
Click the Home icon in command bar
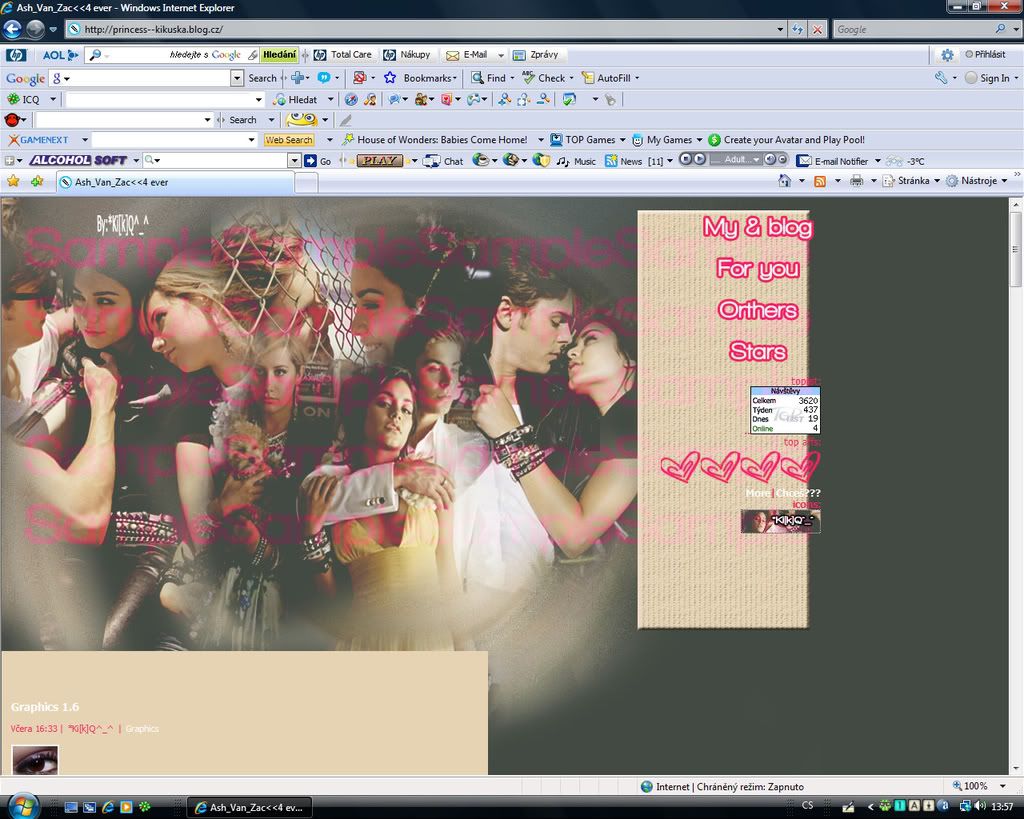coord(786,181)
